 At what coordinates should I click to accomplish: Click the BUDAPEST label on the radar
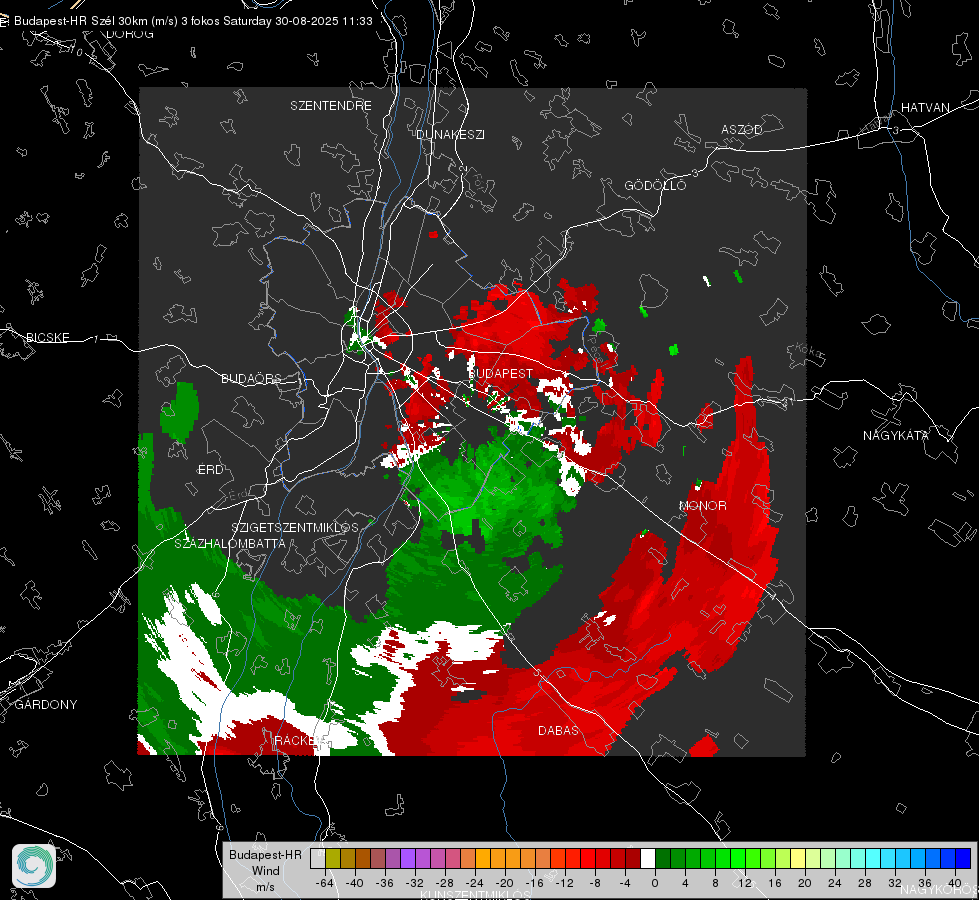pos(501,373)
